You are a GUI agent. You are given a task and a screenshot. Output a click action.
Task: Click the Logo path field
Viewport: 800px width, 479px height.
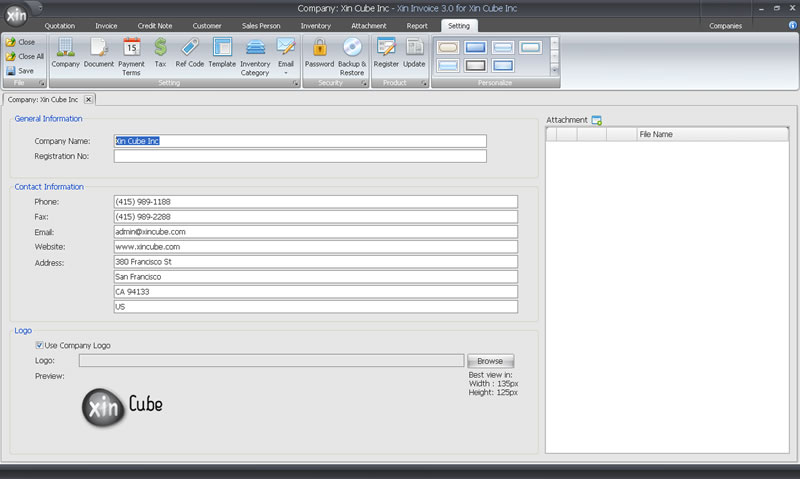tap(271, 361)
